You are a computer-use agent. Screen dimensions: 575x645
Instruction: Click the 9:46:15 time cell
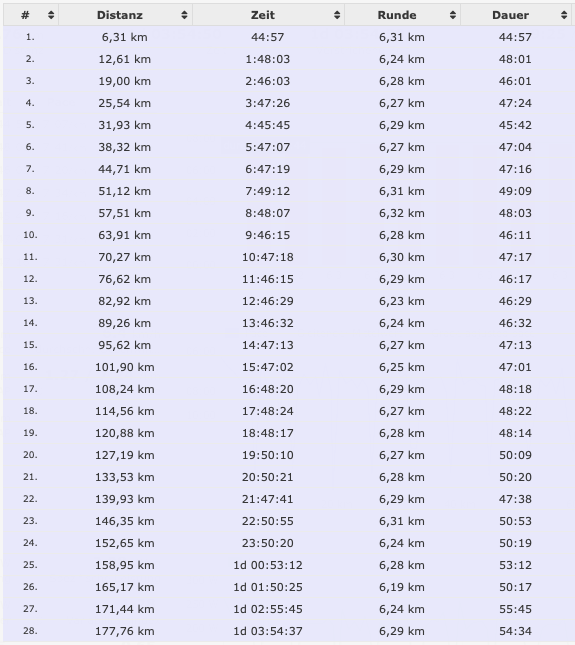click(268, 235)
